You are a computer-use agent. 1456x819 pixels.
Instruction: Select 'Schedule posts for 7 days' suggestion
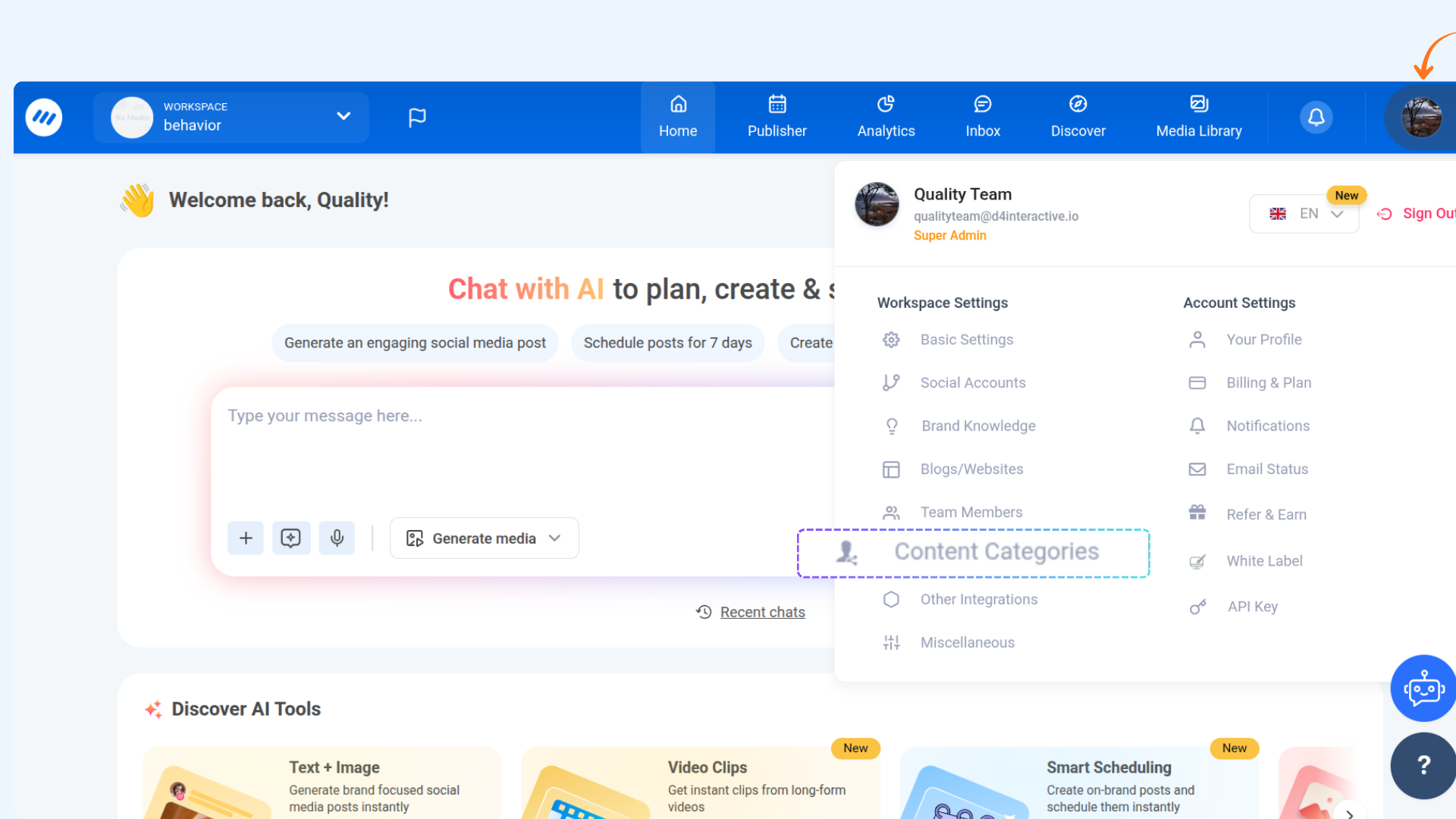(x=667, y=343)
